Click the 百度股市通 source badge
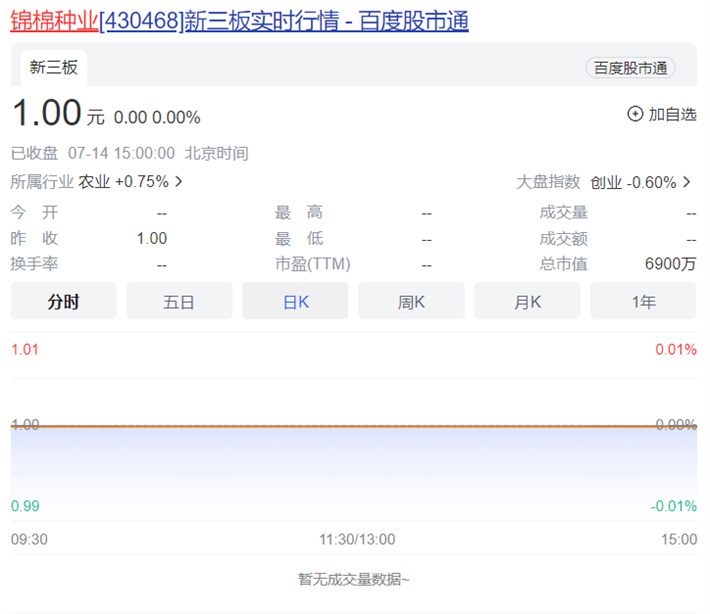This screenshot has width=710, height=614. pyautogui.click(x=630, y=68)
